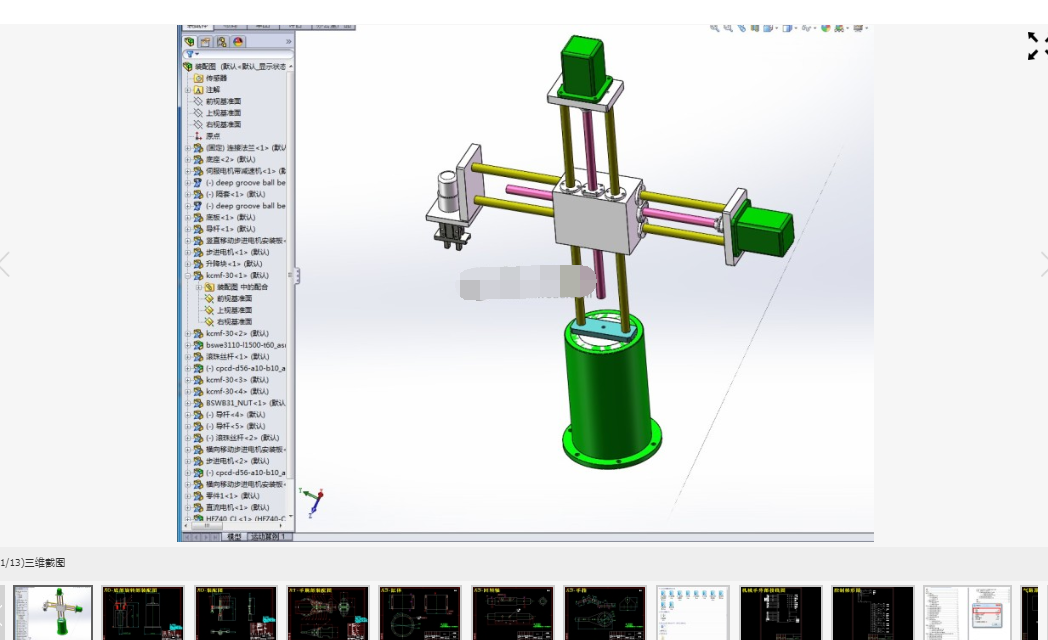Screen dimensions: 1048x640
Task: Open the DisplayManager color wheel tab
Action: 238,42
